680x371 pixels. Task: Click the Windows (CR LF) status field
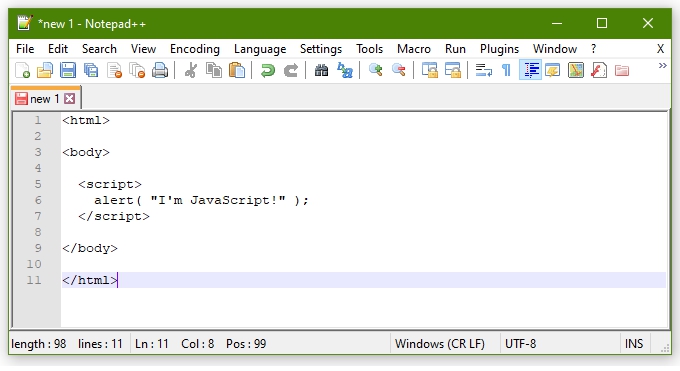440,344
